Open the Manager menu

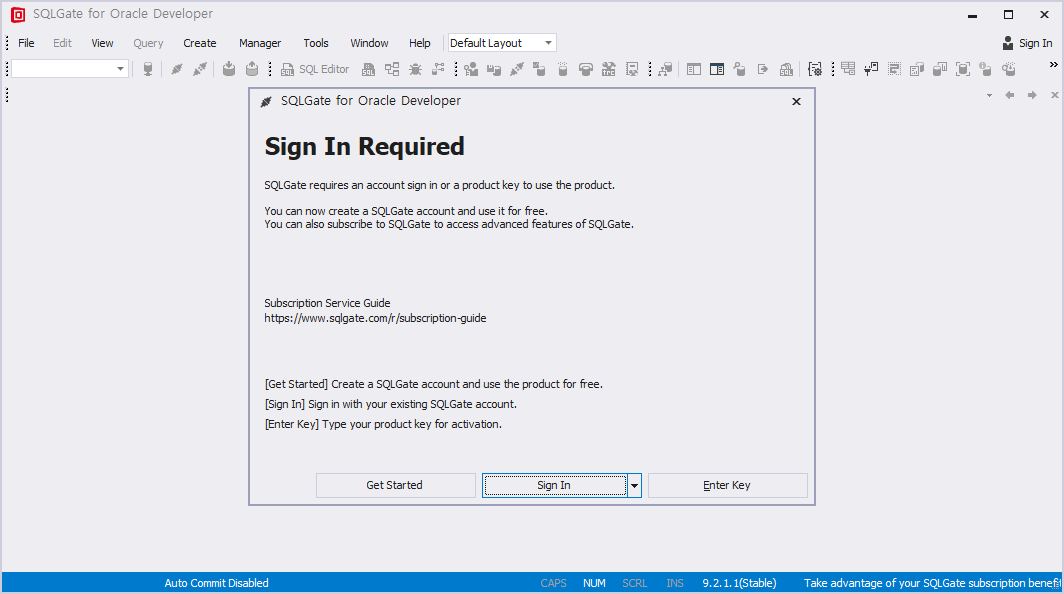(260, 43)
